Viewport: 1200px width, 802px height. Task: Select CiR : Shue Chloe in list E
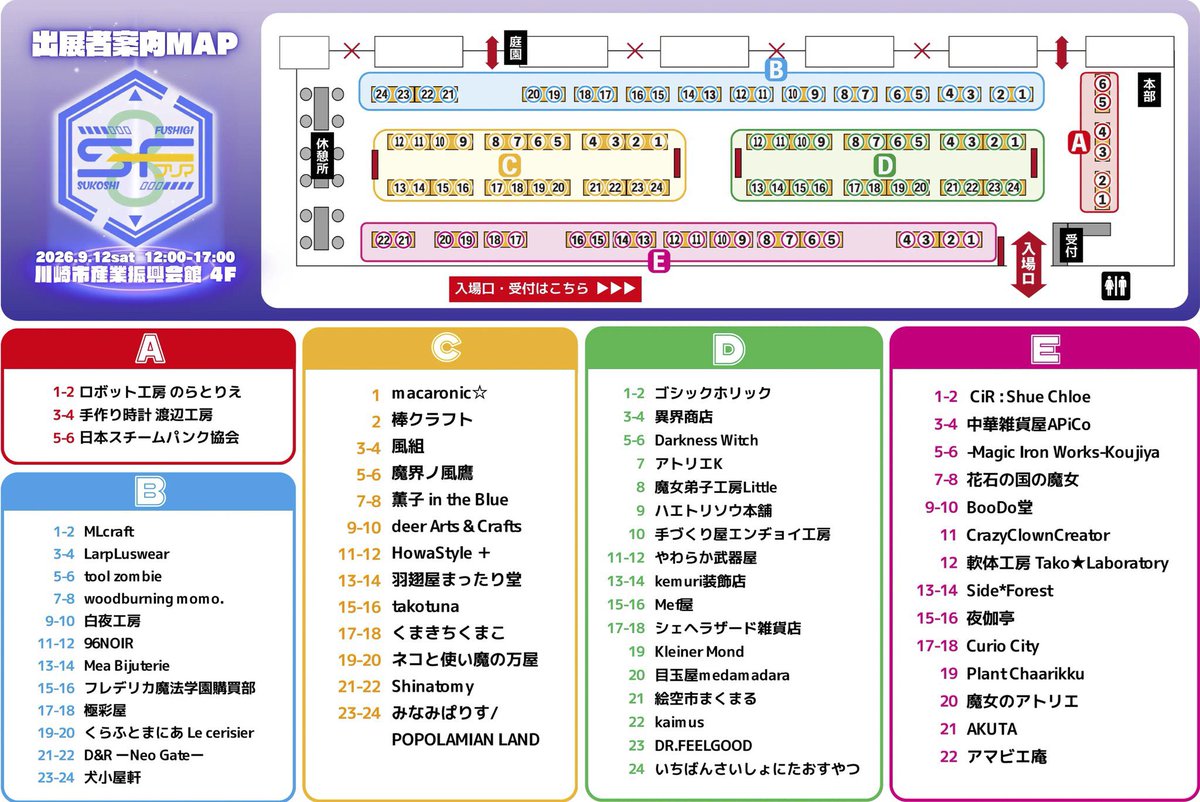[1028, 397]
